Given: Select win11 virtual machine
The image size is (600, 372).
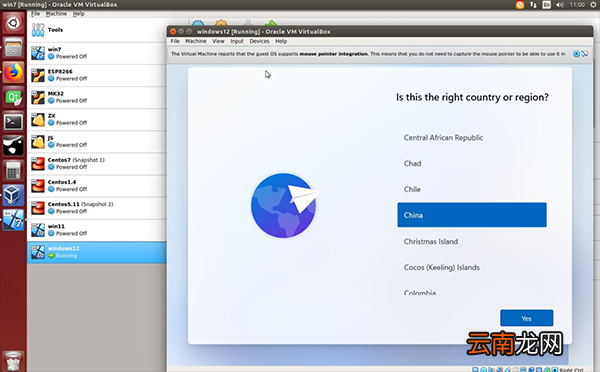Looking at the screenshot, I should point(96,230).
